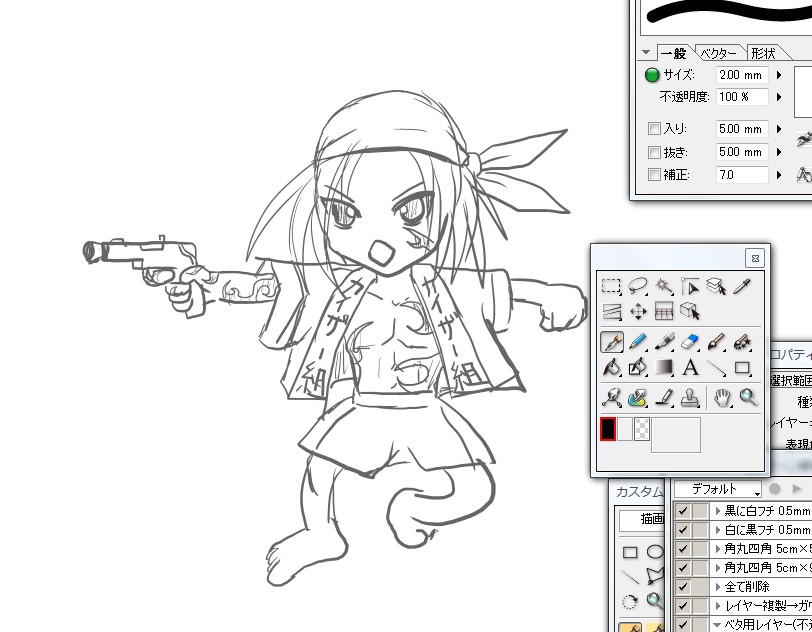Switch to the ベクター tab
Viewport: 812px width, 632px height.
point(718,53)
